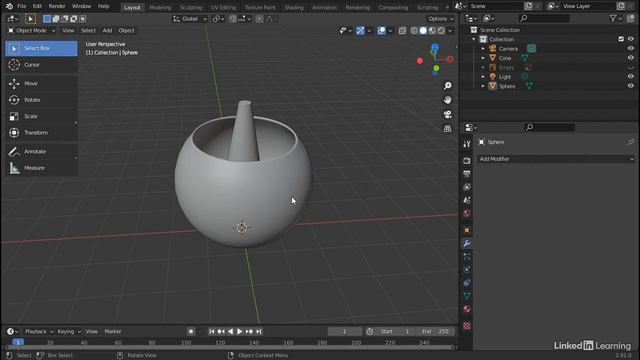Viewport: 640px width, 360px height.
Task: Open the Keying dropdown in timeline
Action: [69, 331]
